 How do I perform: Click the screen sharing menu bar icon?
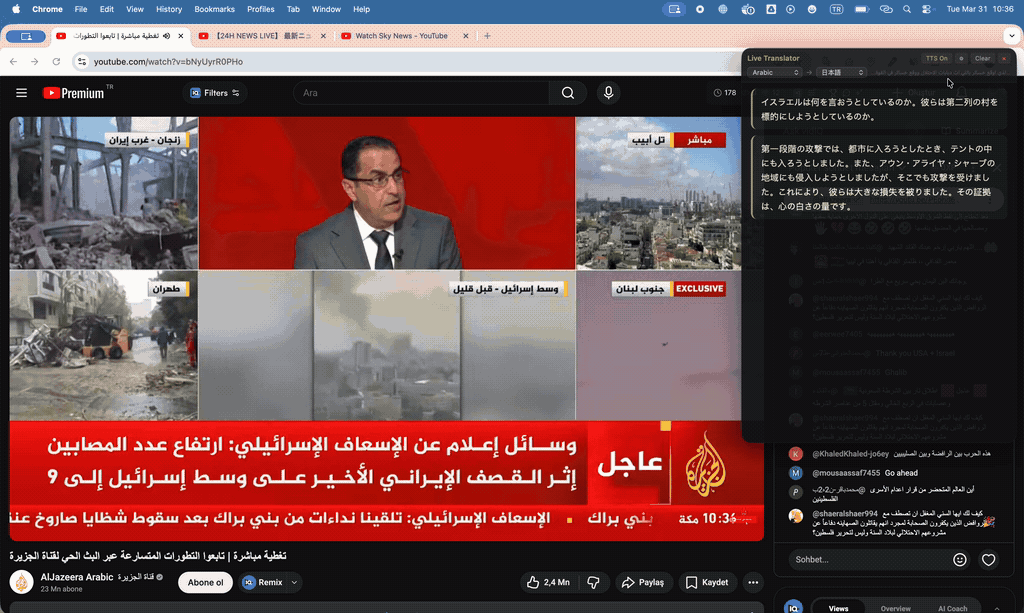[674, 9]
